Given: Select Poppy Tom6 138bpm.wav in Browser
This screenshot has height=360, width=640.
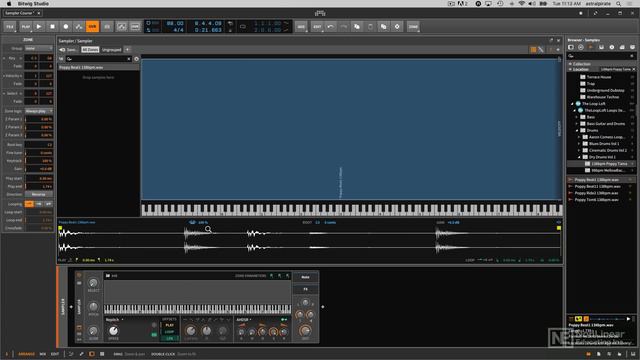Looking at the screenshot, I should (602, 200).
